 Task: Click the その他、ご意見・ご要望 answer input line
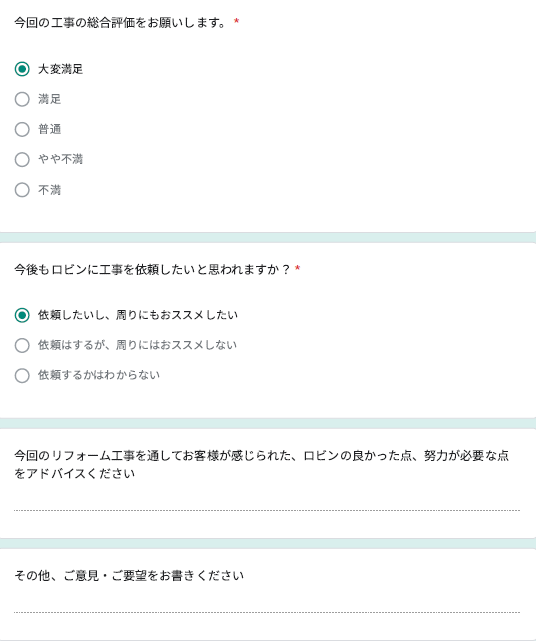click(267, 604)
